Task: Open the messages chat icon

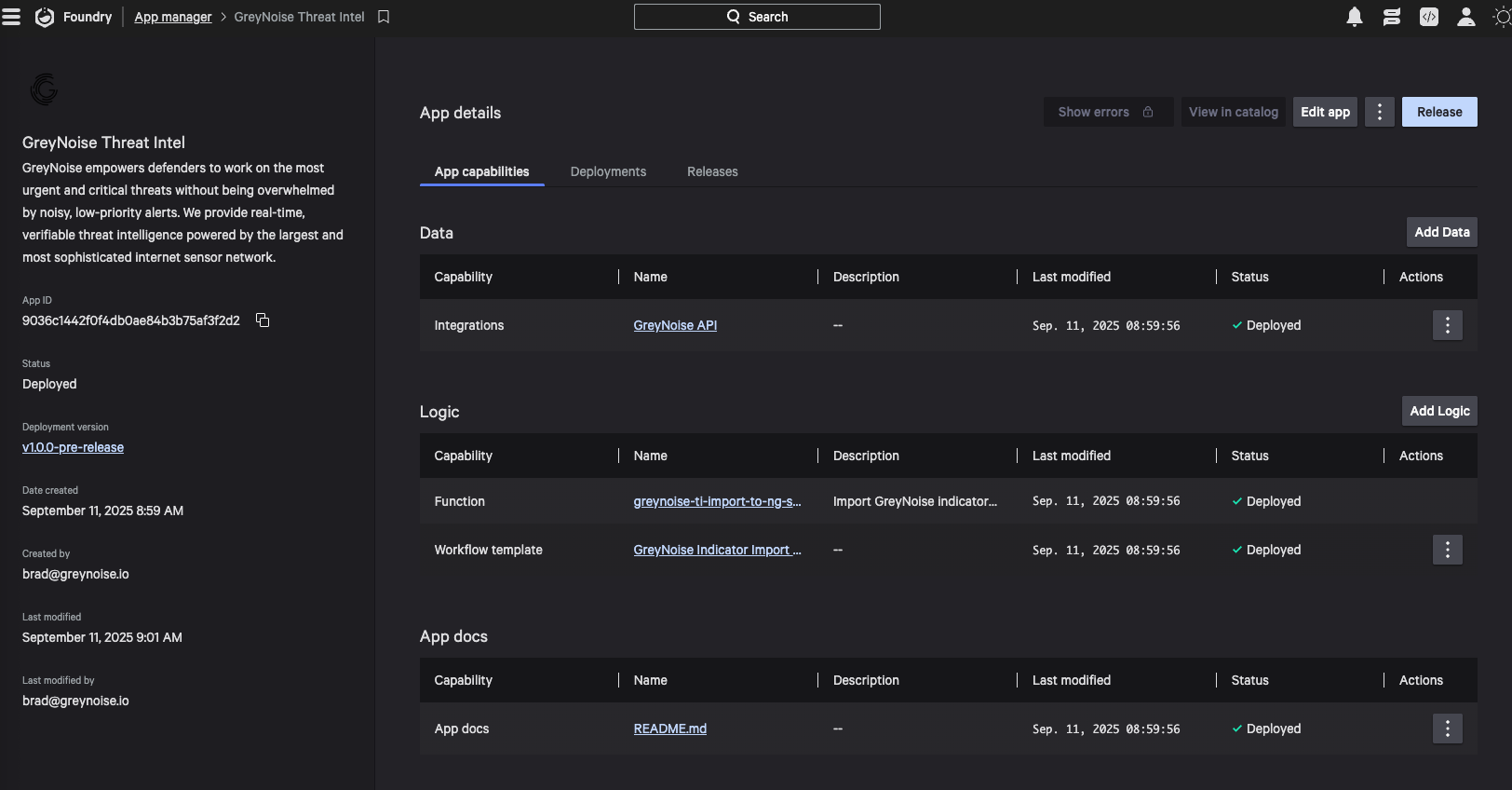Action: 1392,17
